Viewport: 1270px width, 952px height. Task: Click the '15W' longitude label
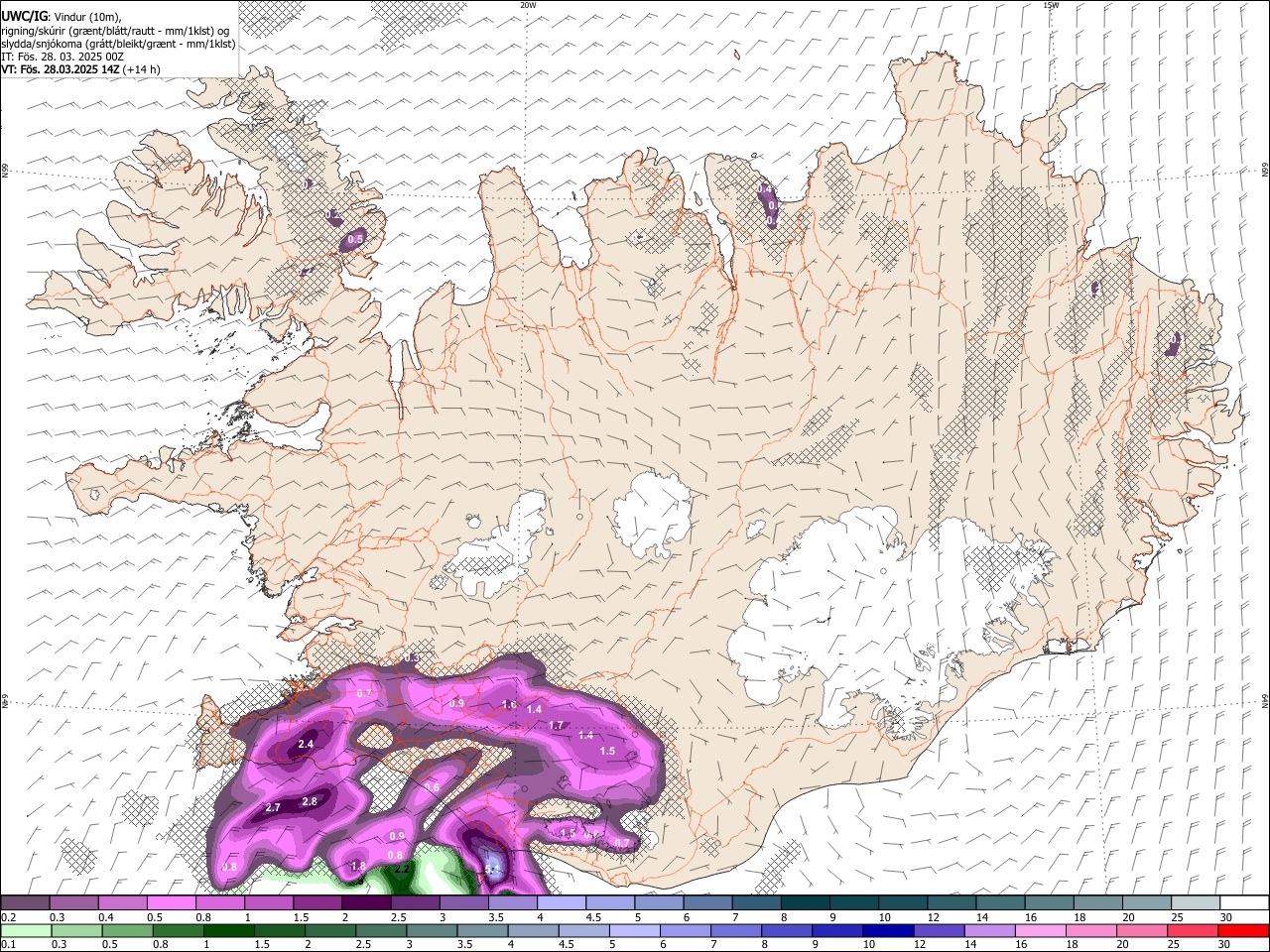click(x=1051, y=5)
